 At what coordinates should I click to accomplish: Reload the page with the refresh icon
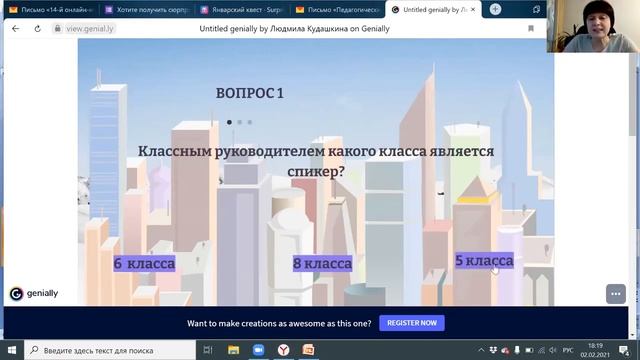[x=38, y=29]
